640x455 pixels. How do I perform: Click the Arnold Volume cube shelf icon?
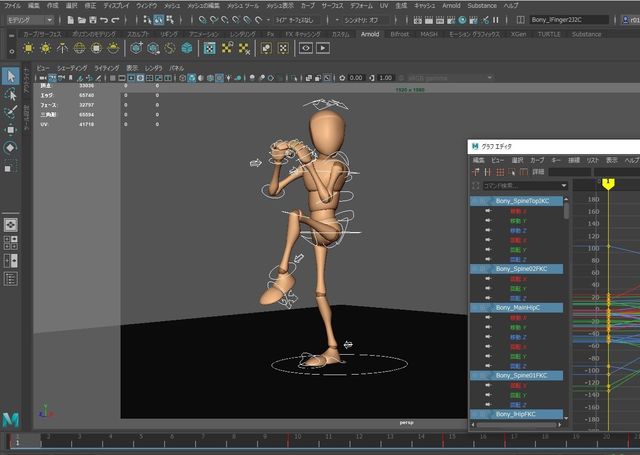click(187, 48)
